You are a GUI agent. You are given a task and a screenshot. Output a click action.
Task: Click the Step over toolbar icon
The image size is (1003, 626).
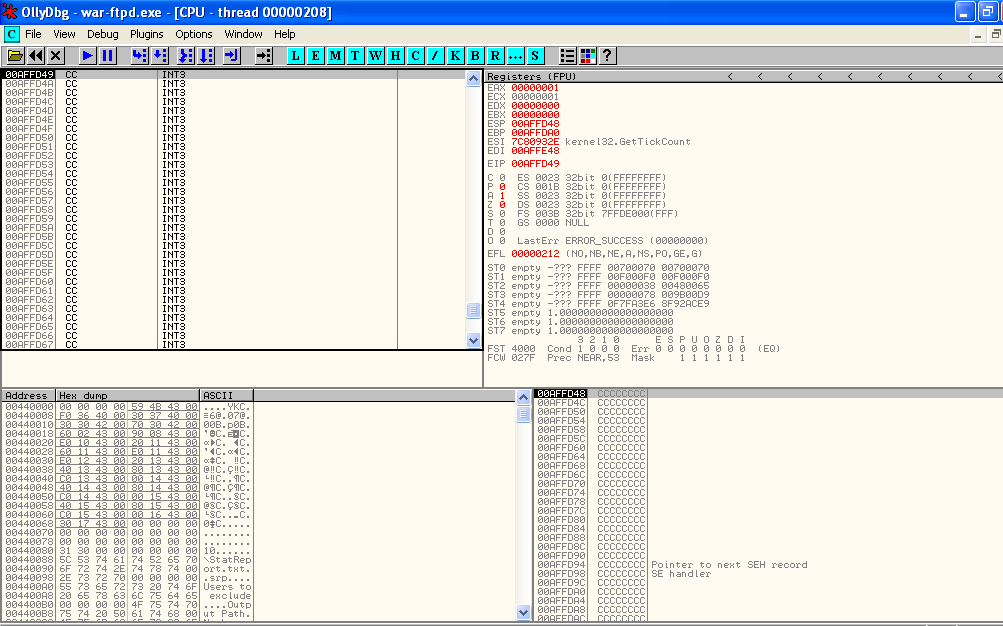coord(160,56)
